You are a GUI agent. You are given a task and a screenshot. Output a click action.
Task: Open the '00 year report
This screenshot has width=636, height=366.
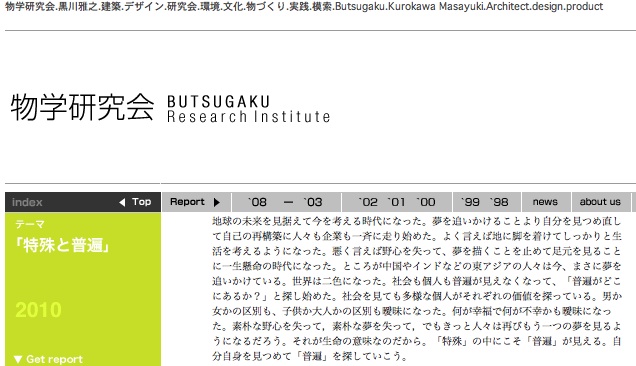(426, 202)
